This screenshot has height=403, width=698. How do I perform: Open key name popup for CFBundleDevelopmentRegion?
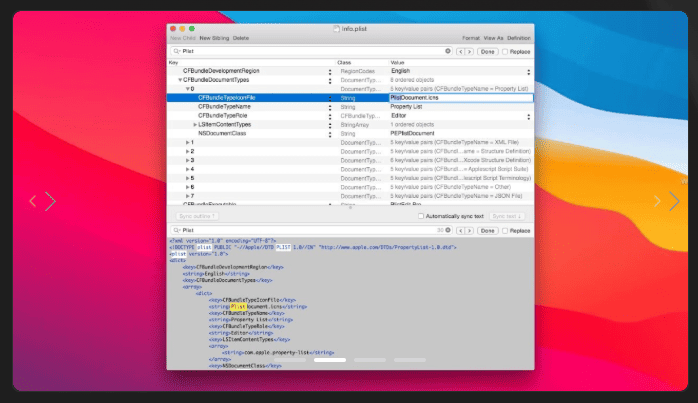point(330,72)
